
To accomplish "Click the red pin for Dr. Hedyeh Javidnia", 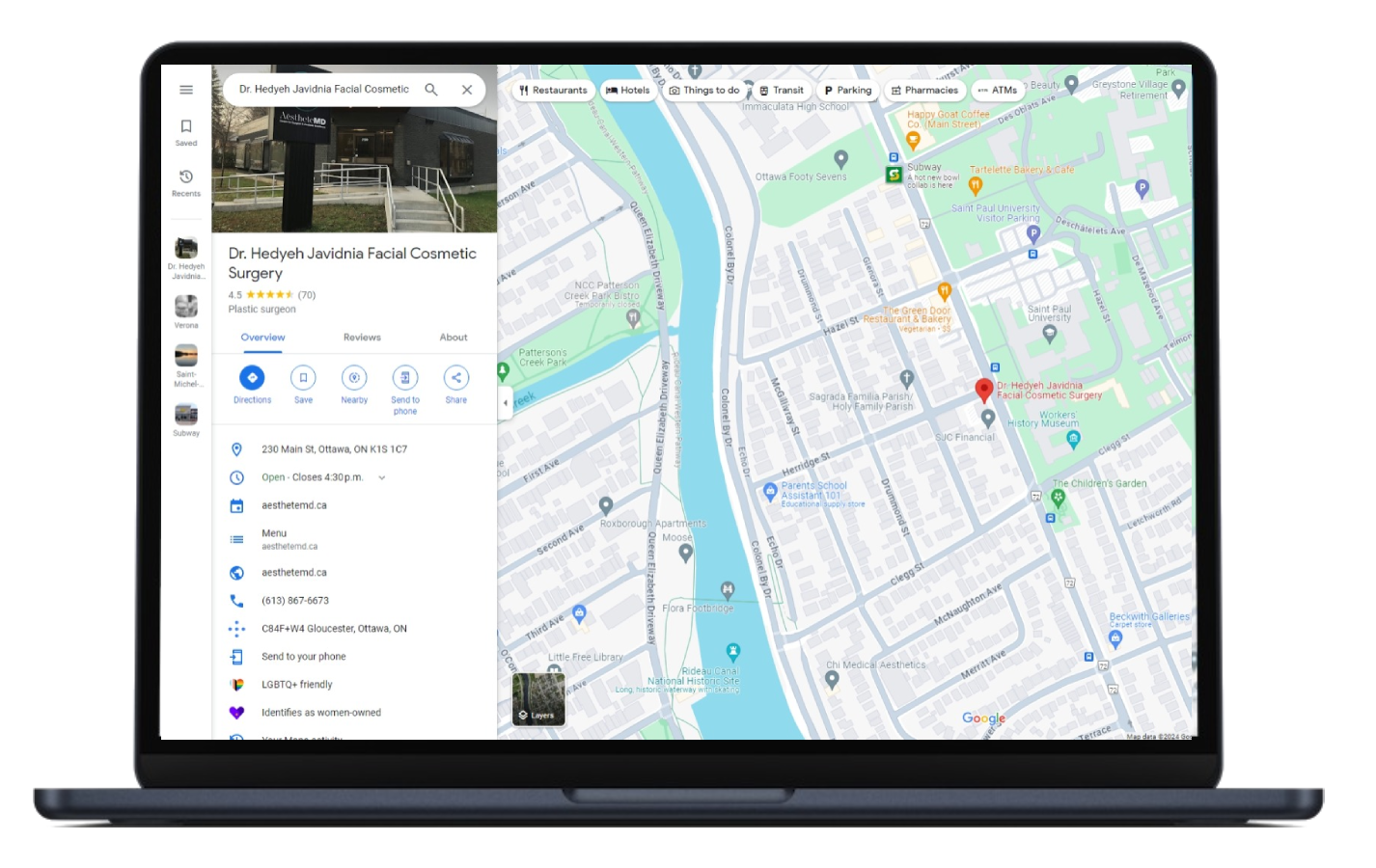I will (984, 390).
